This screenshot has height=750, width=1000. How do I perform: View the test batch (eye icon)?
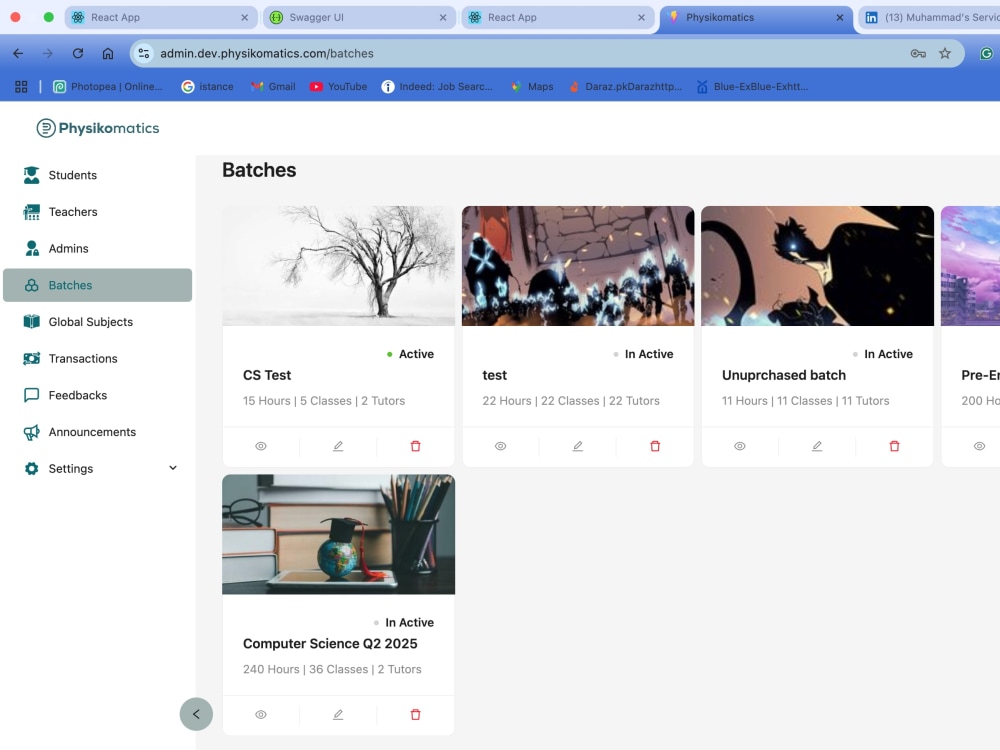[501, 446]
